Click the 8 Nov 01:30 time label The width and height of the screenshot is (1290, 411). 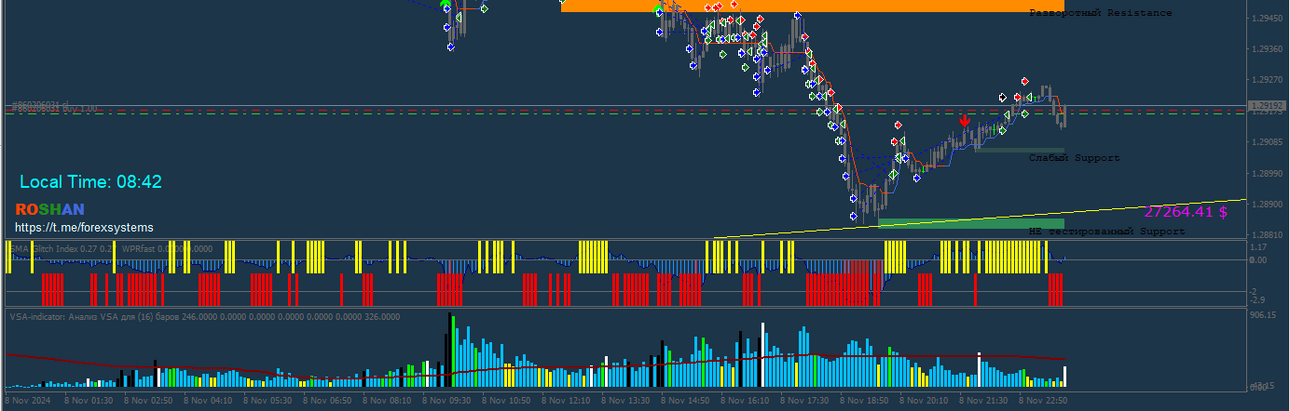(x=88, y=400)
